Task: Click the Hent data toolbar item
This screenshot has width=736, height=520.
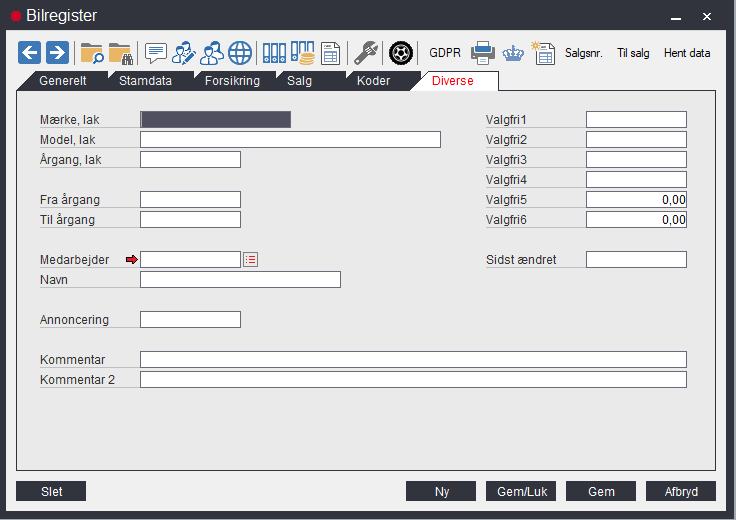Action: pyautogui.click(x=687, y=53)
